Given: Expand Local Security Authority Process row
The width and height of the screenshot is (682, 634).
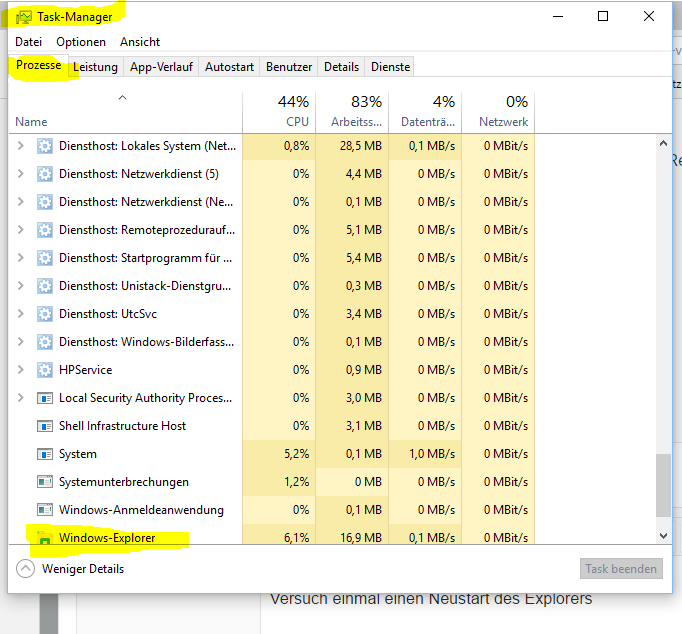Looking at the screenshot, I should click(x=20, y=397).
